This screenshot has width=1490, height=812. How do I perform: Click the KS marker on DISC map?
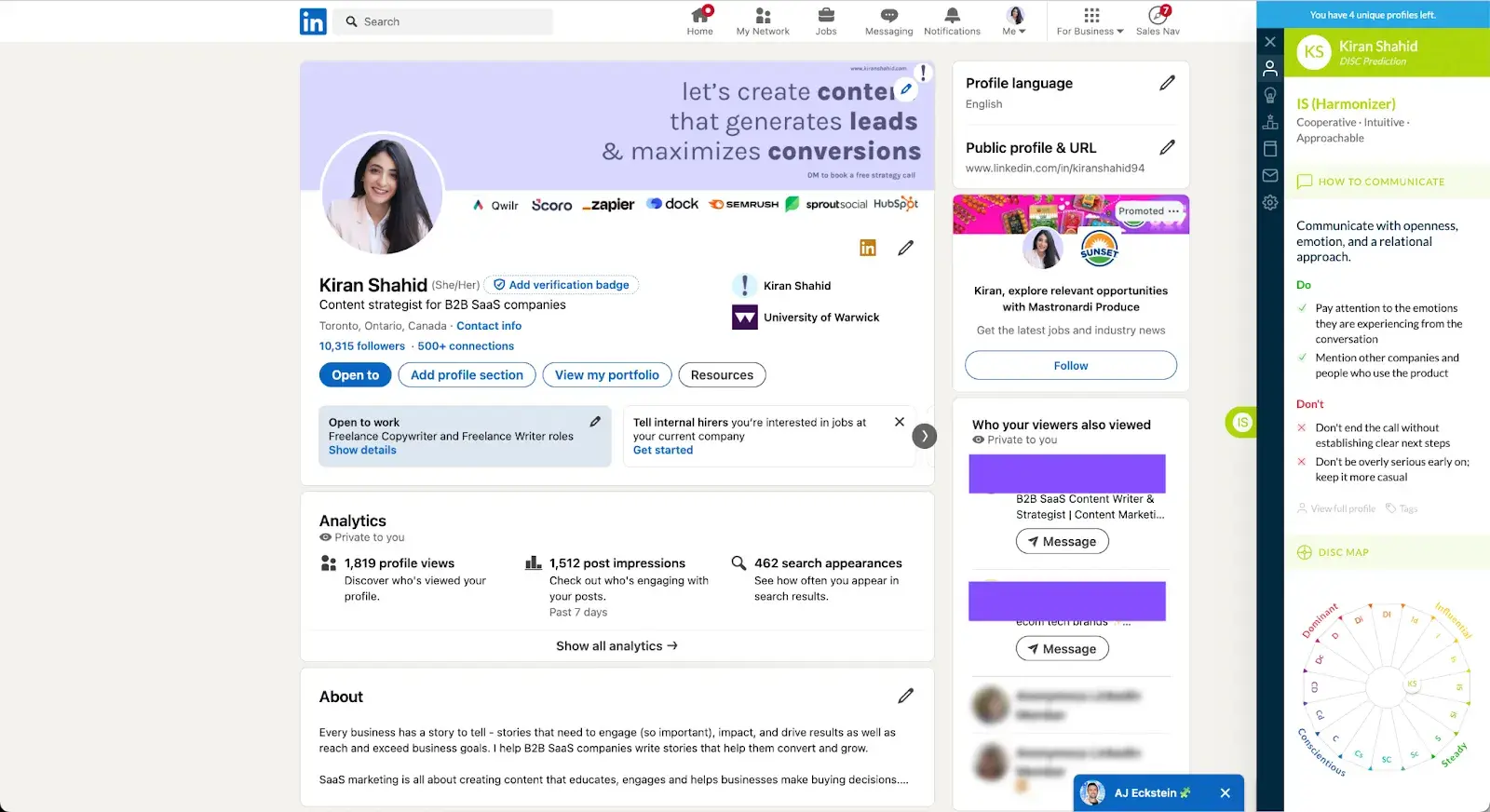coord(1412,683)
